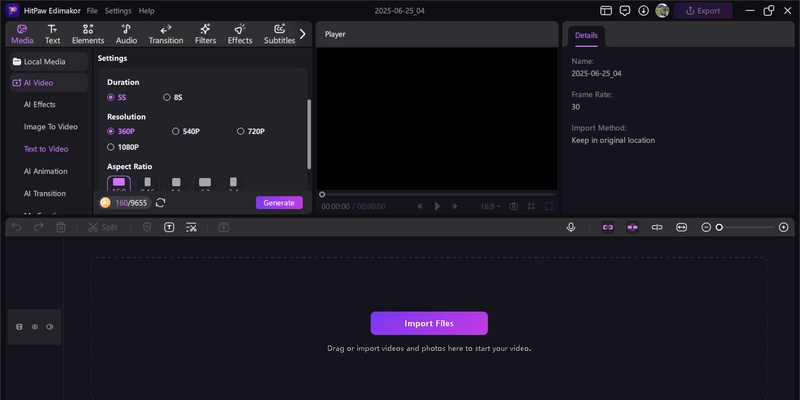Open AI Effects
This screenshot has width=800, height=400.
tap(40, 104)
